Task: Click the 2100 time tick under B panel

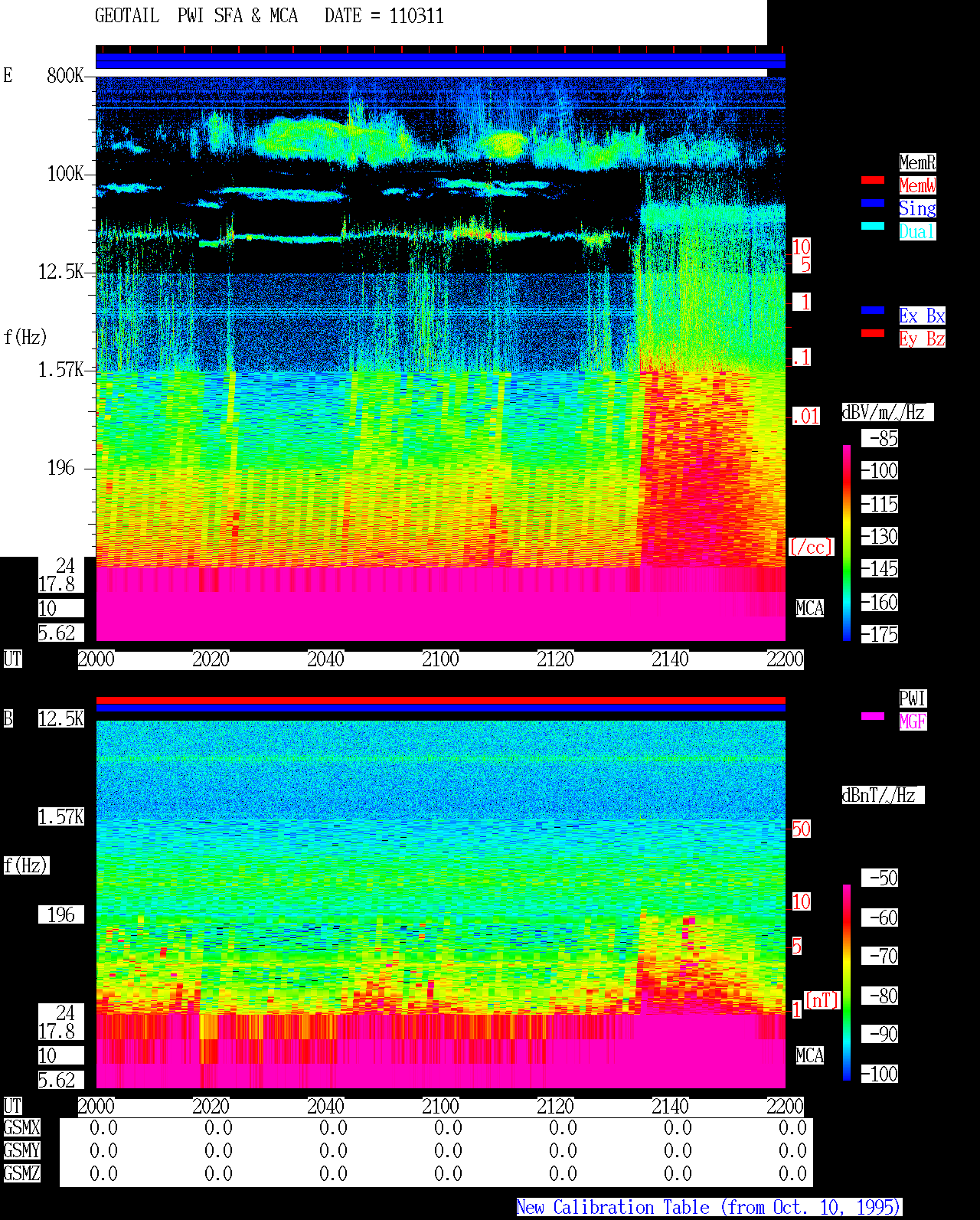Action: (x=440, y=1106)
